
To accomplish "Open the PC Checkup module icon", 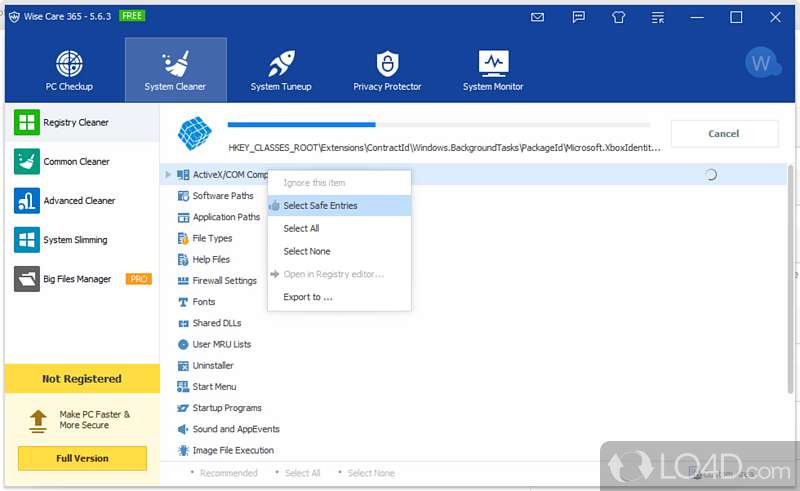I will [69, 64].
